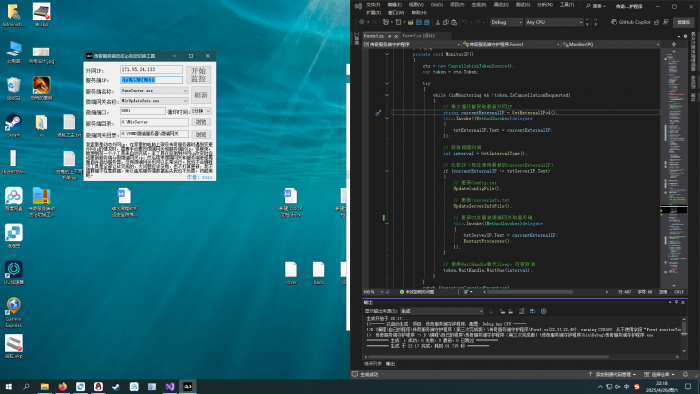Switch to the 错误列表 tab
700x394 pixels.
pos(373,364)
